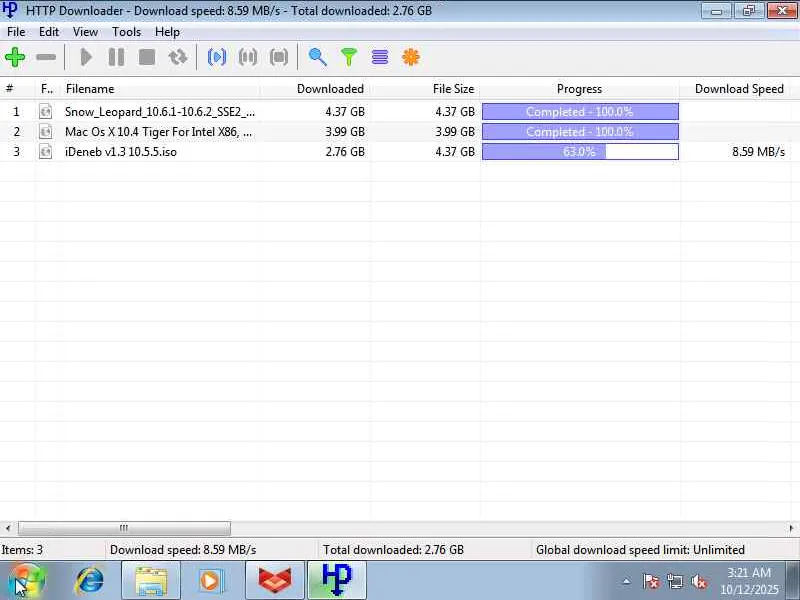Open Windows Explorer from the taskbar
Viewport: 800px width, 600px height.
click(151, 581)
